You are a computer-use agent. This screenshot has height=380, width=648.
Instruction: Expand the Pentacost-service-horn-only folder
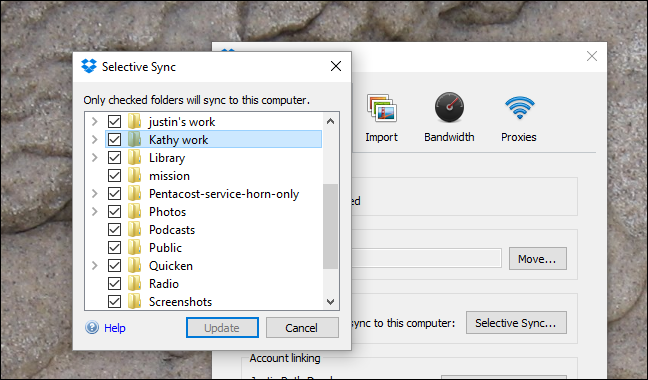click(x=95, y=193)
